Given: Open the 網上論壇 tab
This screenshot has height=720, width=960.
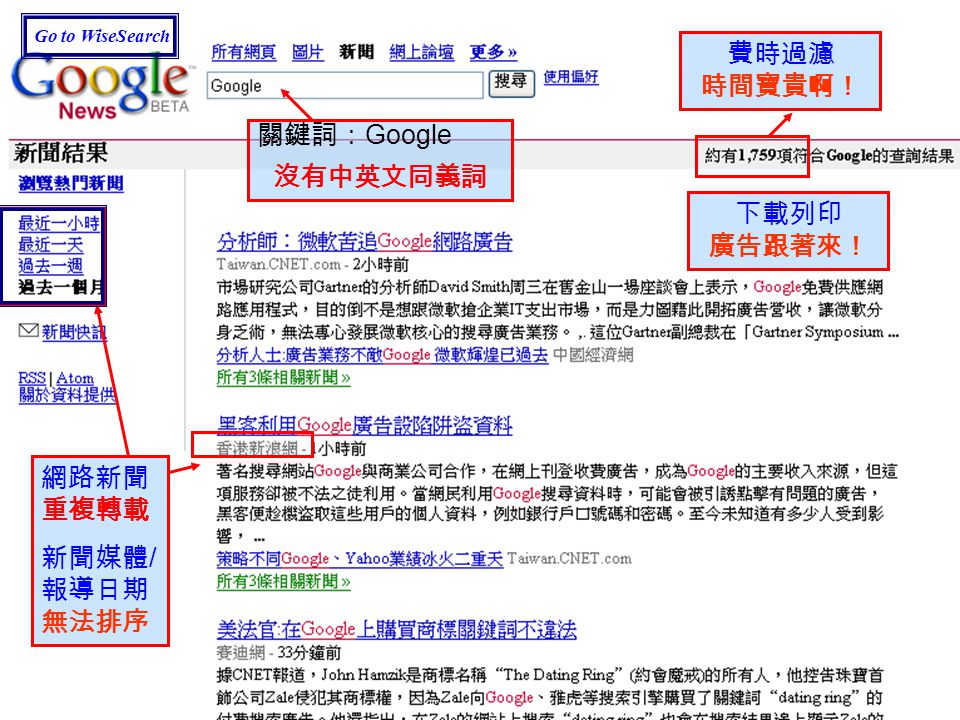Looking at the screenshot, I should coord(421,52).
